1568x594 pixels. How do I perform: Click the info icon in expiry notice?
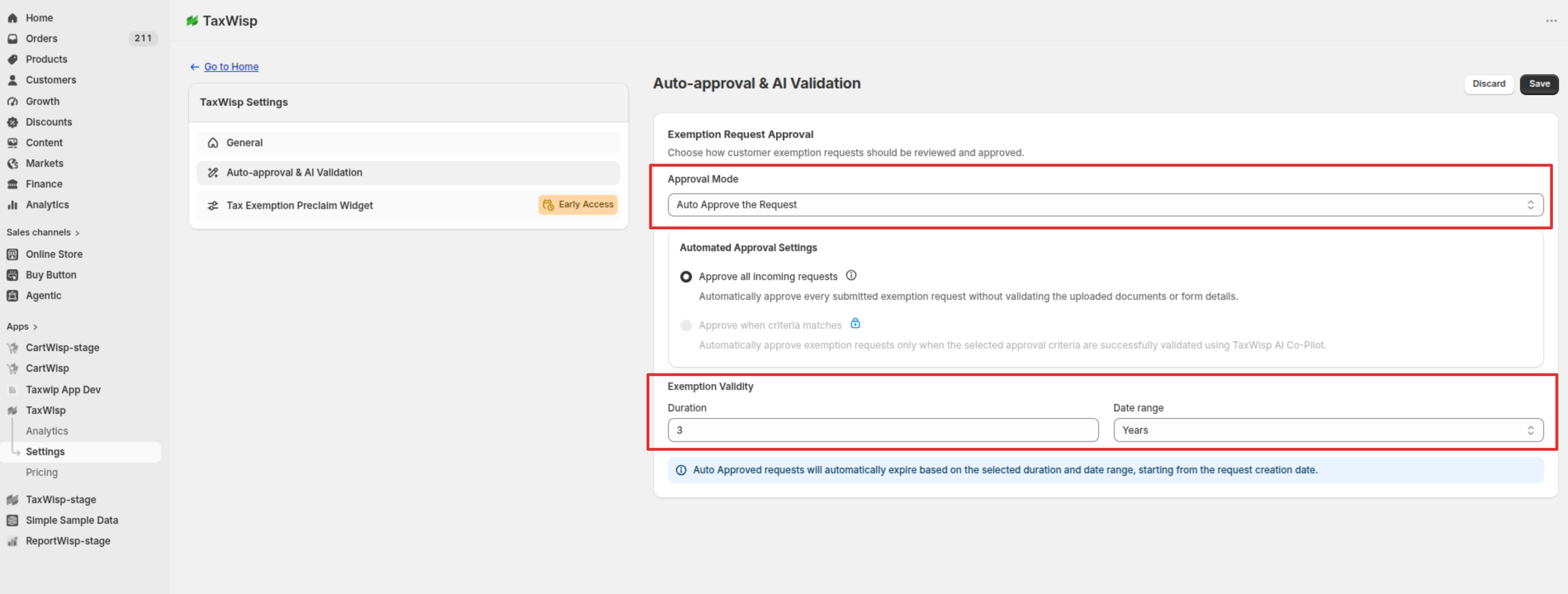(x=681, y=470)
